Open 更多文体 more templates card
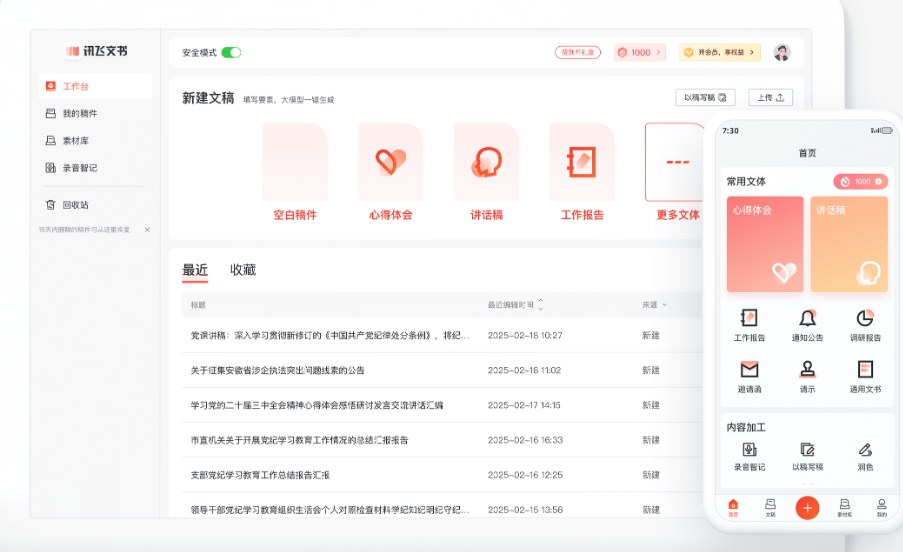903x552 pixels. tap(675, 172)
